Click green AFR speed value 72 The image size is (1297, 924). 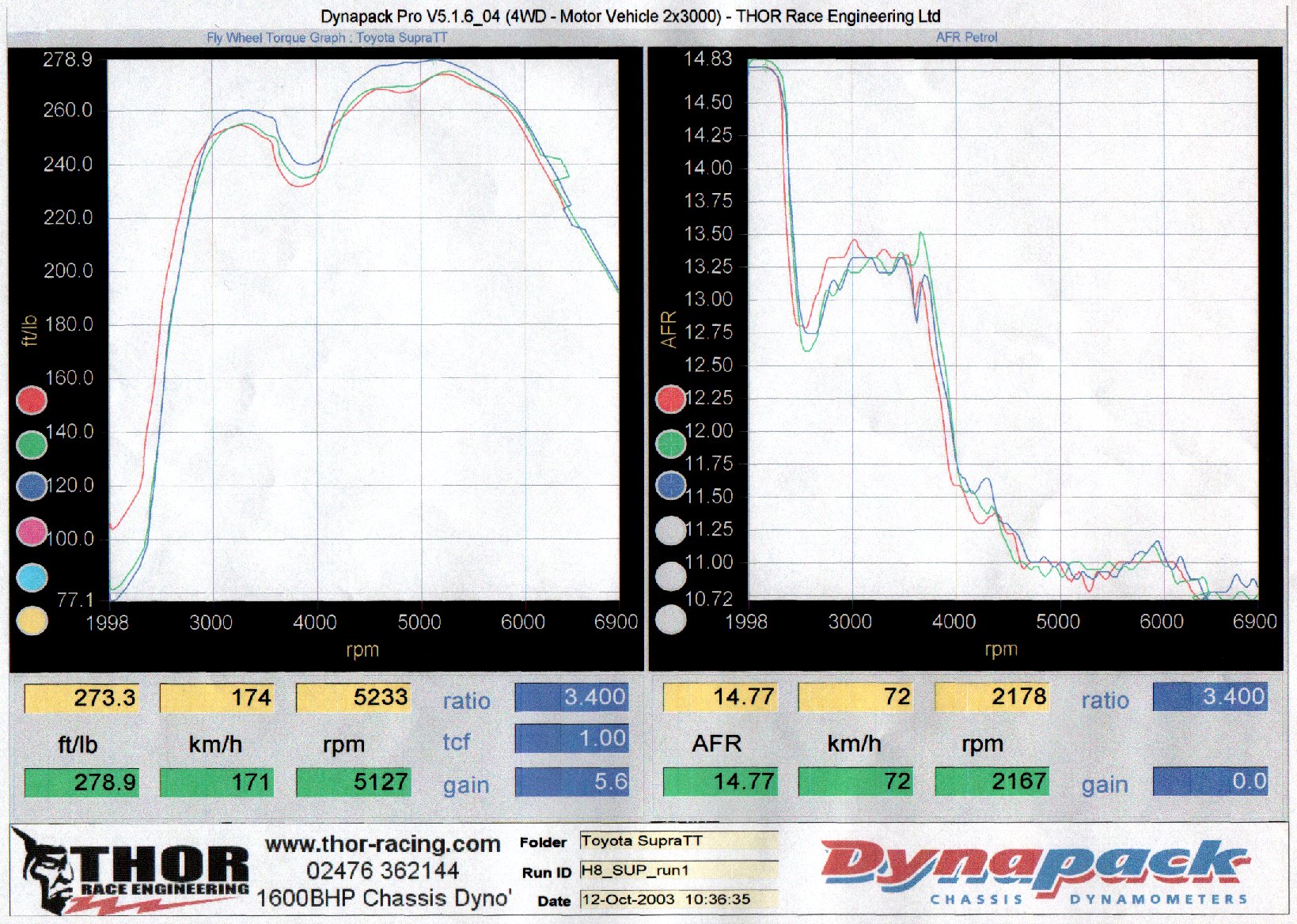coord(855,782)
